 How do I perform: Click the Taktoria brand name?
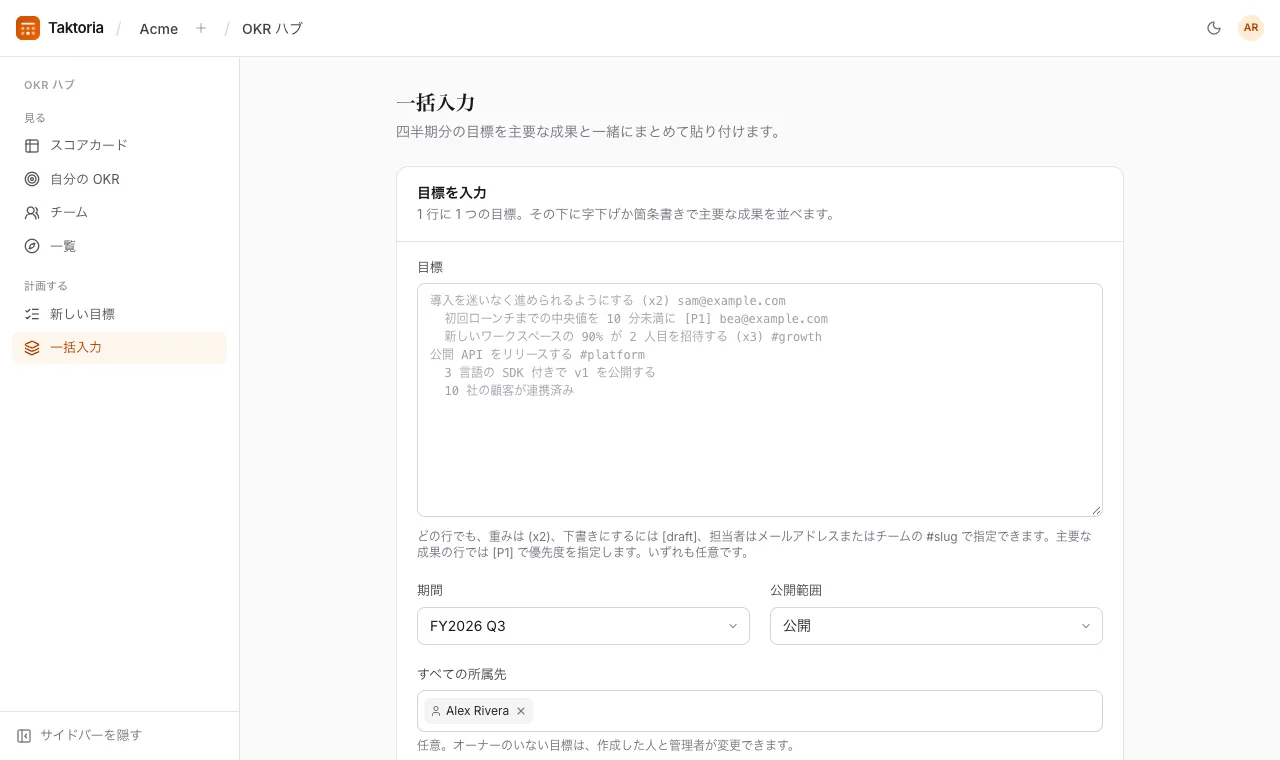[x=76, y=28]
